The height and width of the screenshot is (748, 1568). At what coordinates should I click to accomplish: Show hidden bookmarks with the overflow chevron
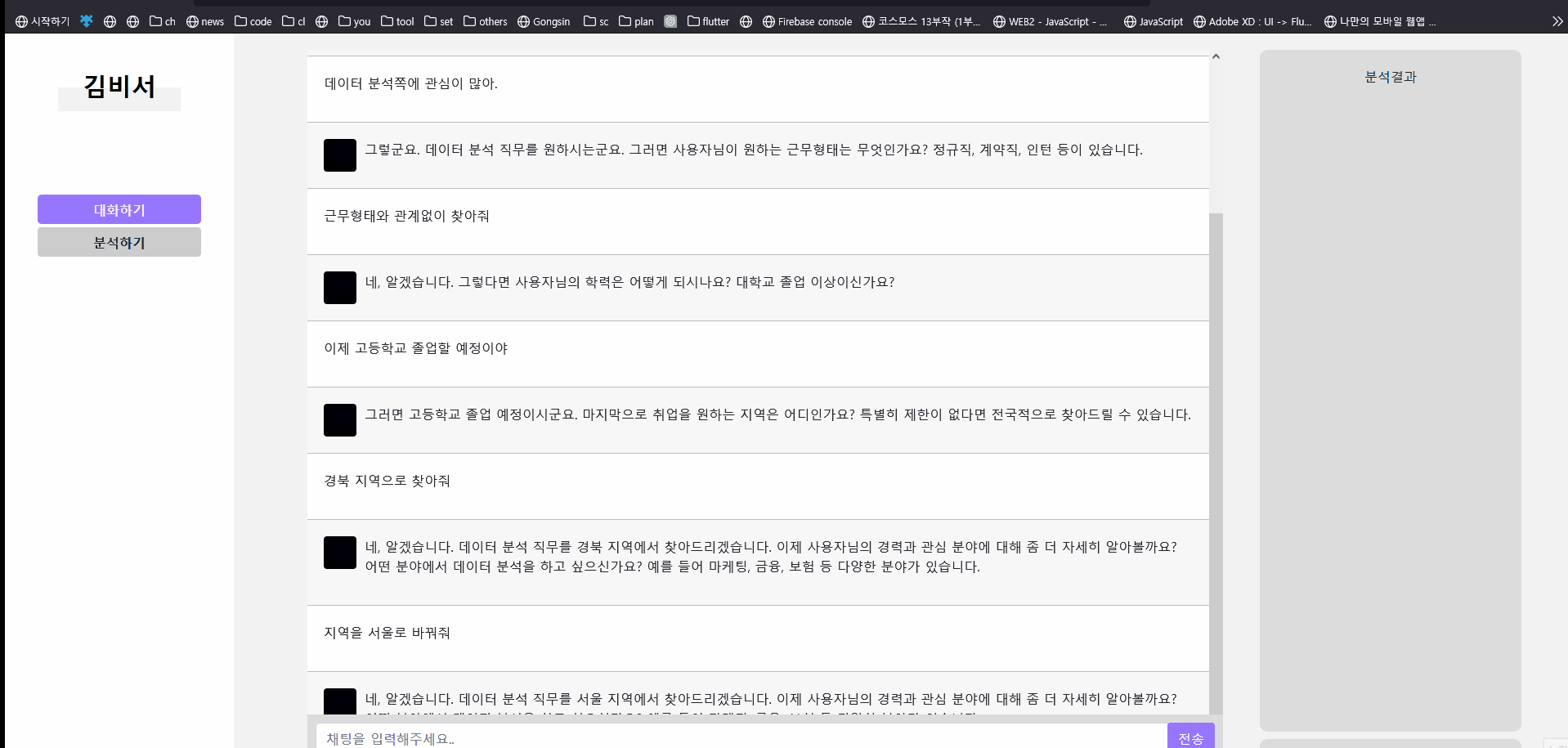[1557, 21]
